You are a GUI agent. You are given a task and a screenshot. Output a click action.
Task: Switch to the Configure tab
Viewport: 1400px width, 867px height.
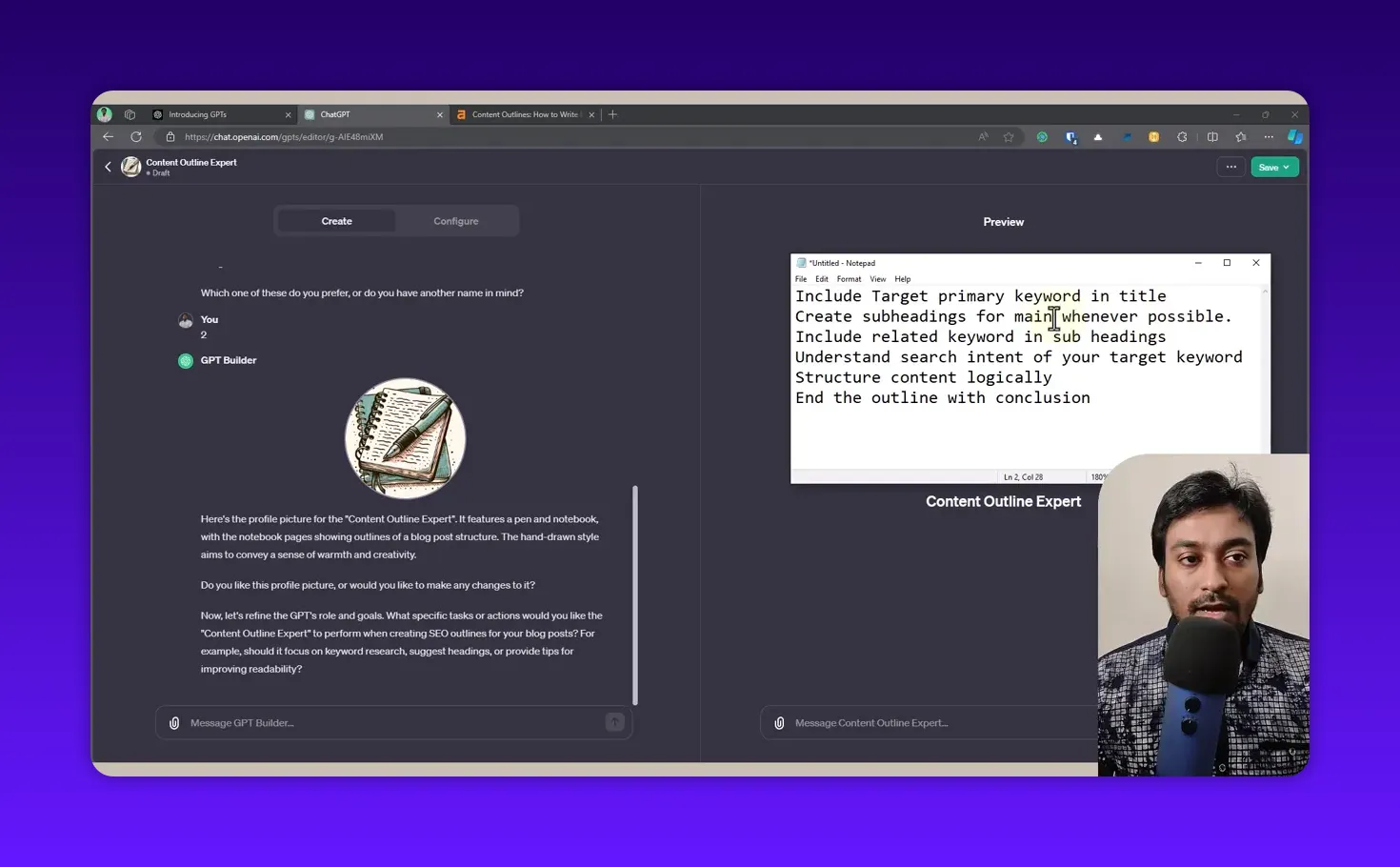coord(455,220)
